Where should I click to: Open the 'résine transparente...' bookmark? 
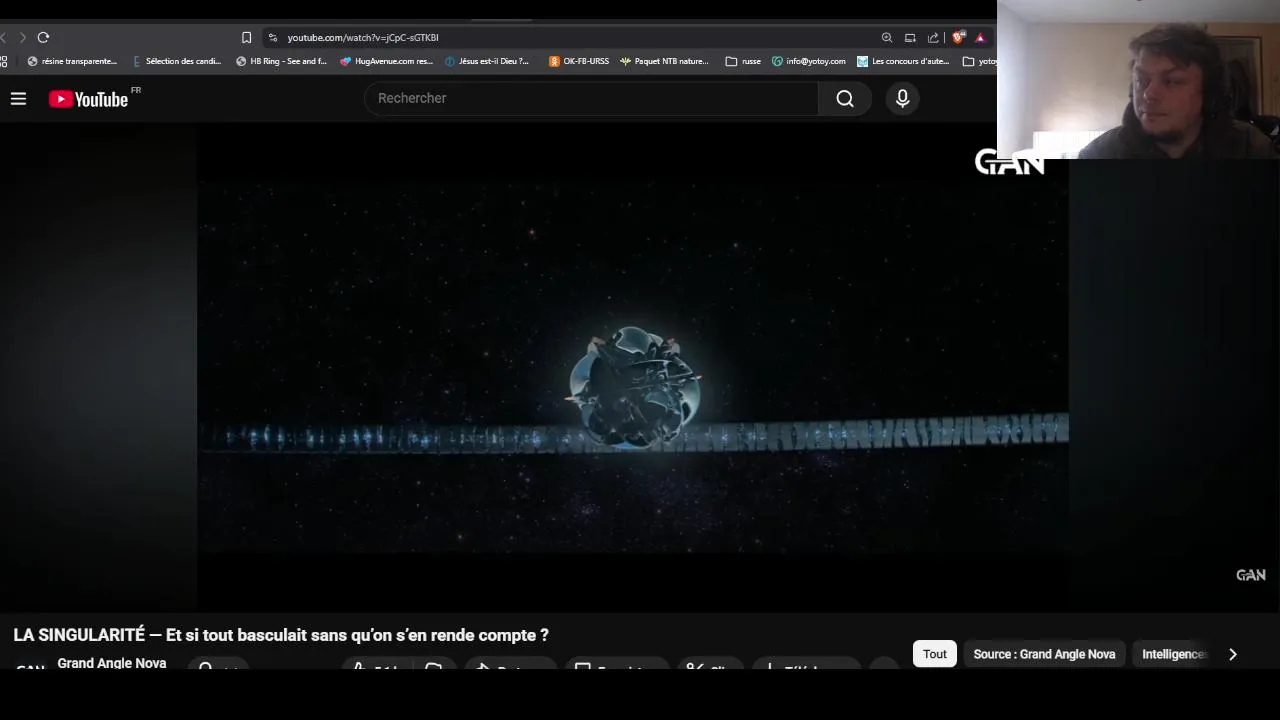click(x=72, y=61)
